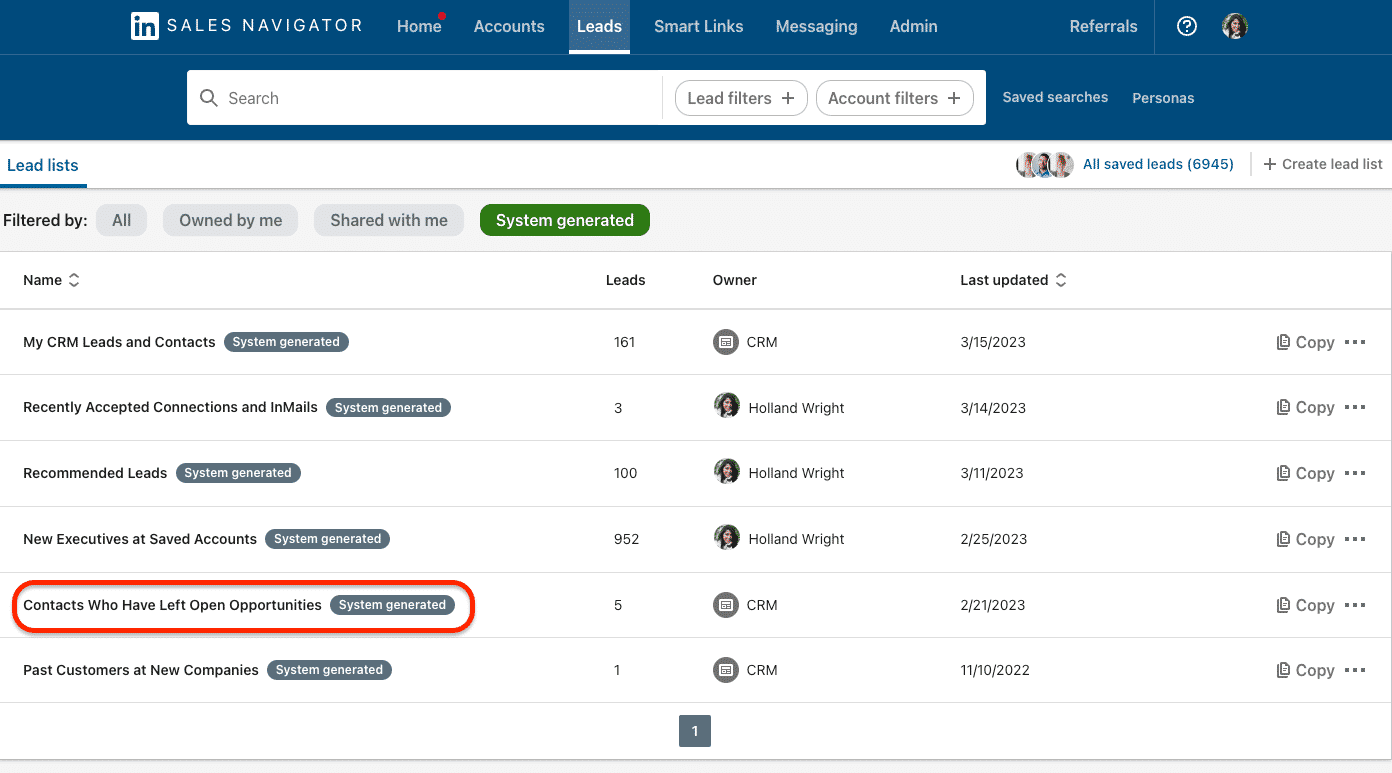Open Contacts Who Have Left Open Opportunities list
This screenshot has height=773, width=1392.
pos(172,605)
